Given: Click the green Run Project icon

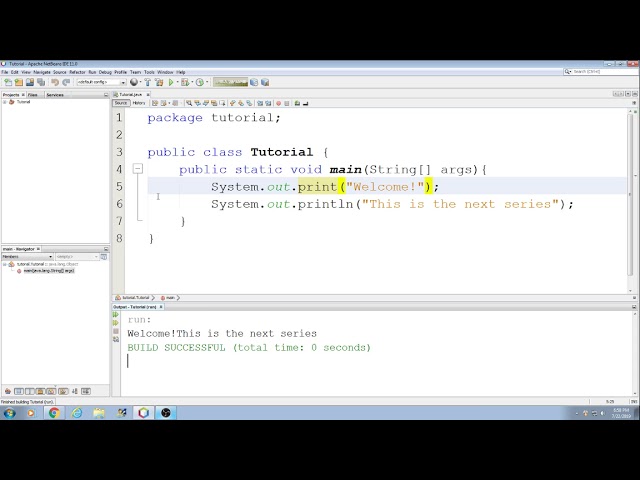Looking at the screenshot, I should tap(171, 82).
